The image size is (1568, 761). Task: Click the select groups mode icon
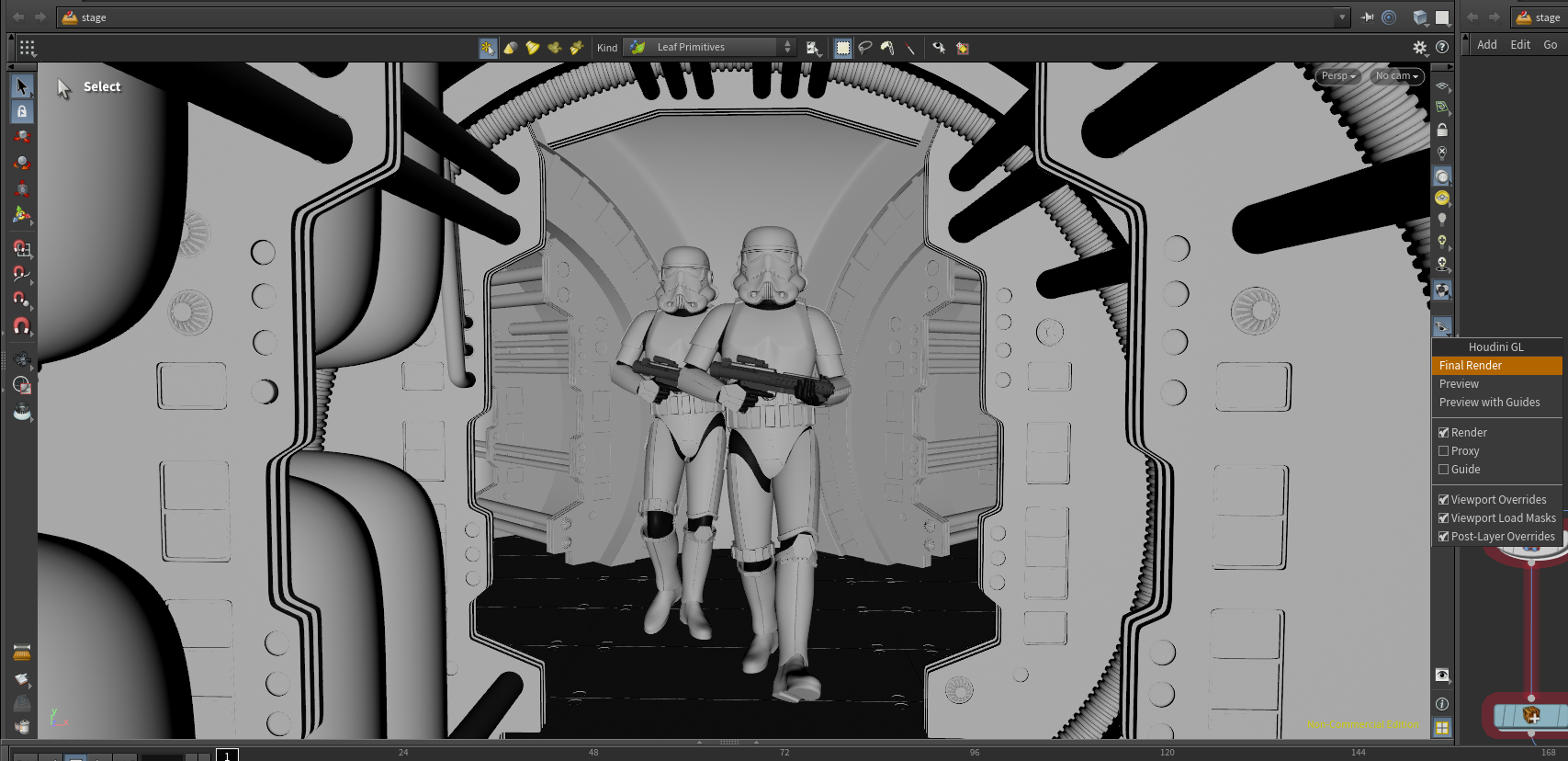pyautogui.click(x=532, y=48)
